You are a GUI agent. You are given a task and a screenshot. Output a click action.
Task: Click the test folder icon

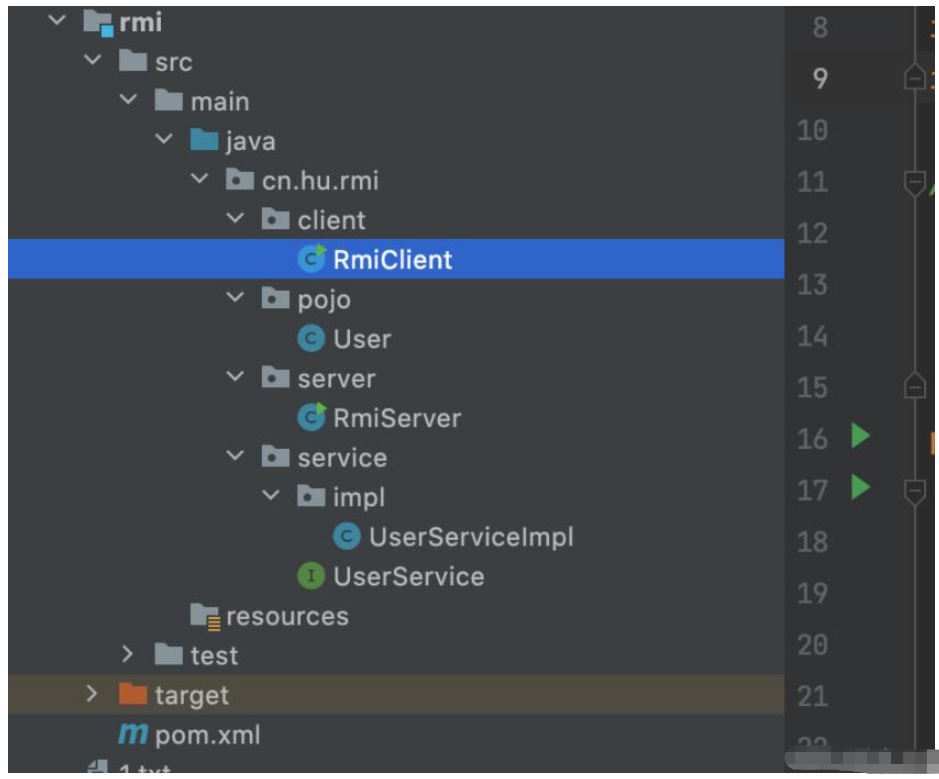[x=169, y=655]
